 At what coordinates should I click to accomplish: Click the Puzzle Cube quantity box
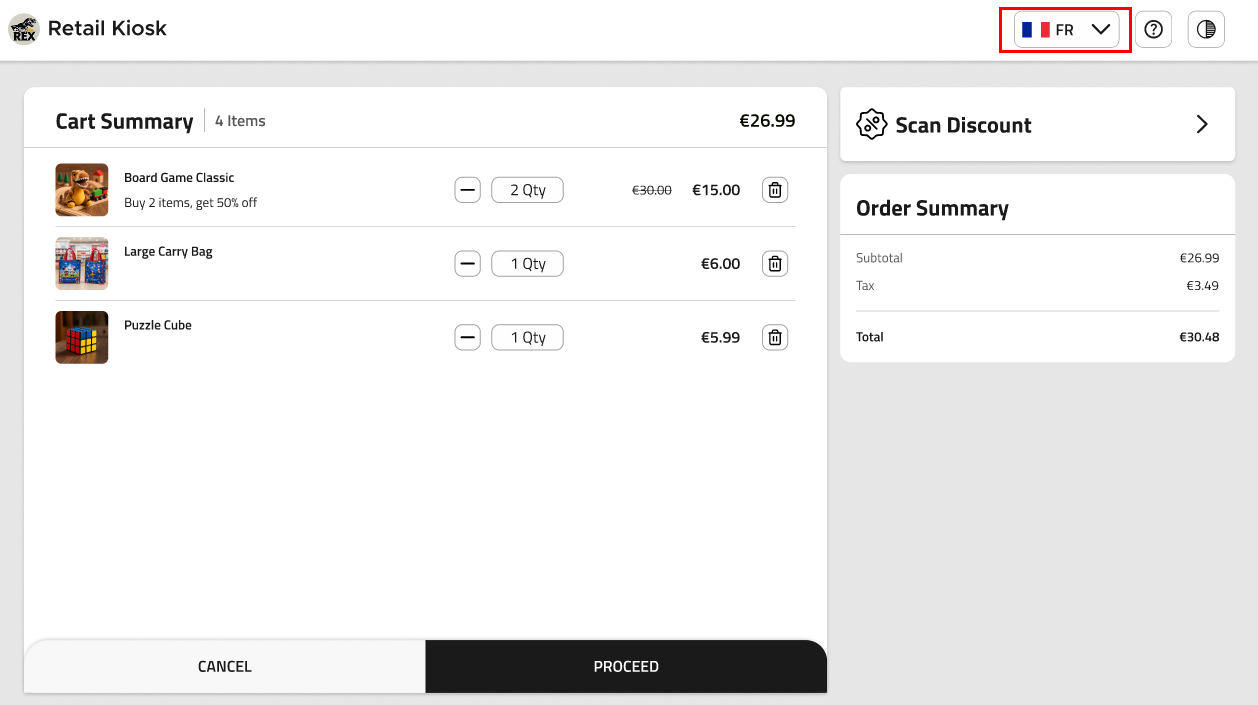click(527, 338)
